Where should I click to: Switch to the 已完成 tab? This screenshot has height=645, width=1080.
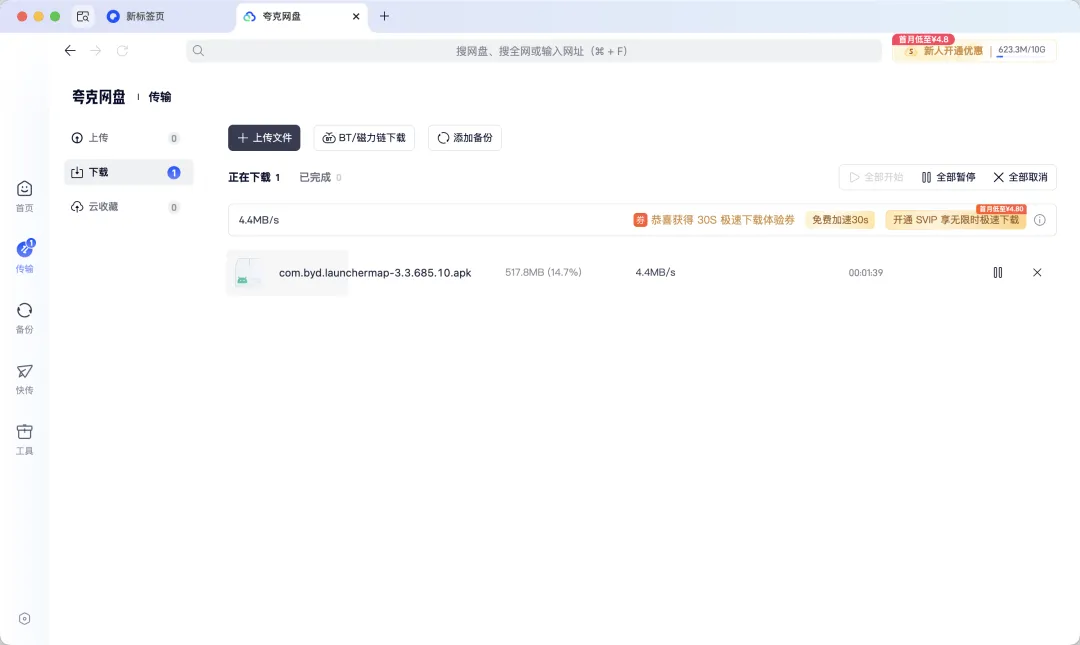click(320, 177)
